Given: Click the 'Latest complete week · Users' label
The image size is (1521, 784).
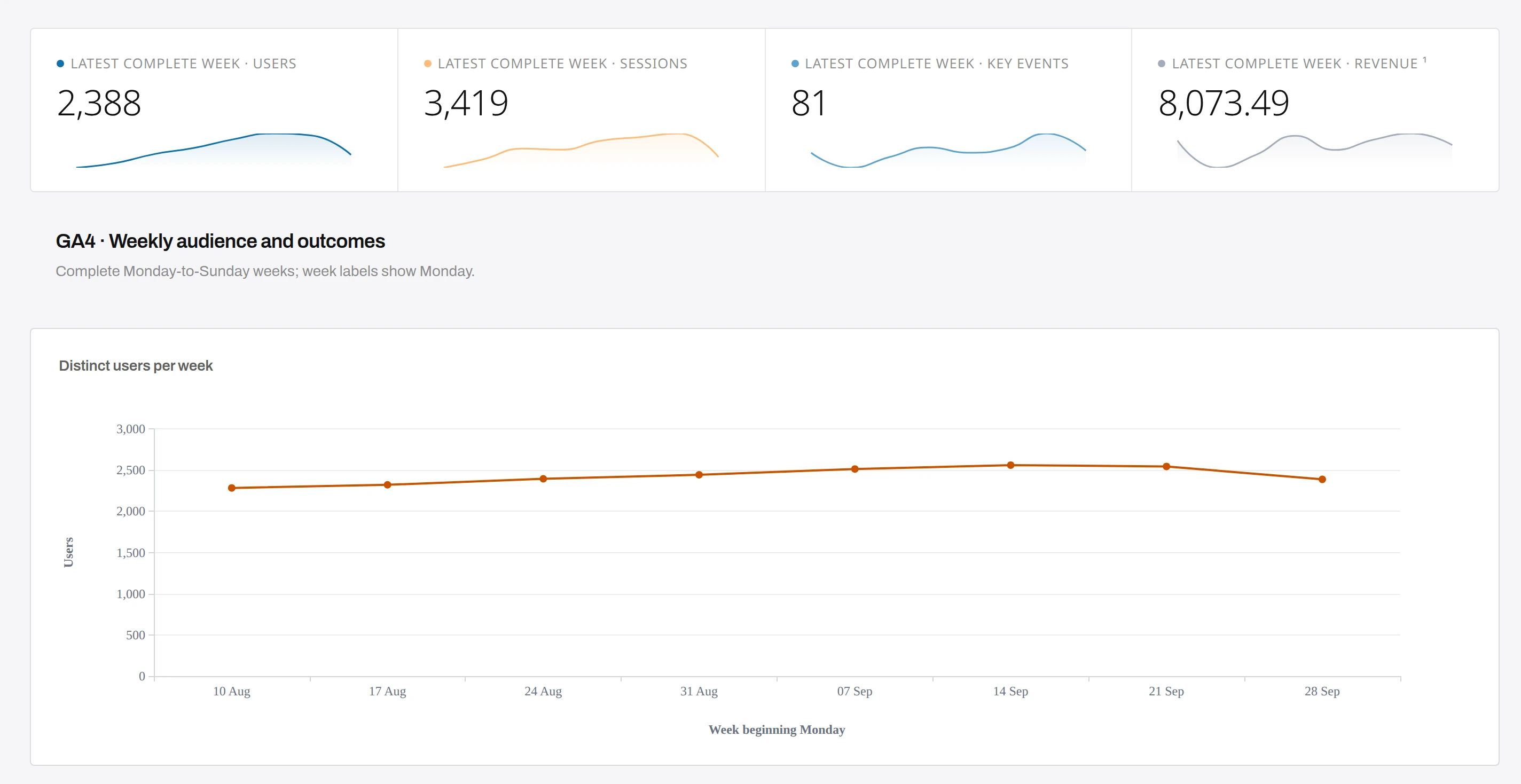Looking at the screenshot, I should click(183, 64).
